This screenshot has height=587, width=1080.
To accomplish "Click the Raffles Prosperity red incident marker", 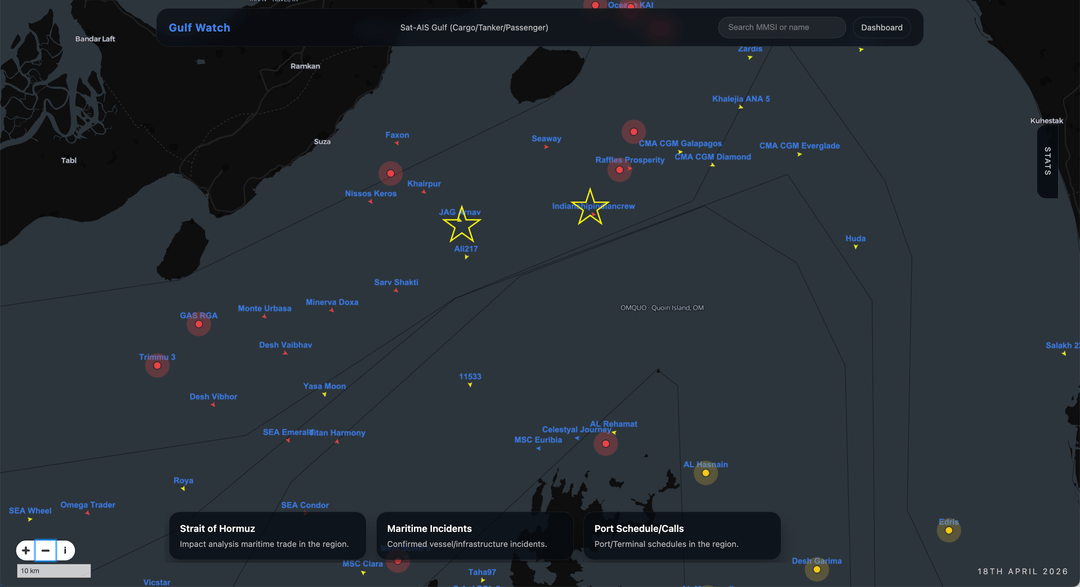I will tap(620, 170).
